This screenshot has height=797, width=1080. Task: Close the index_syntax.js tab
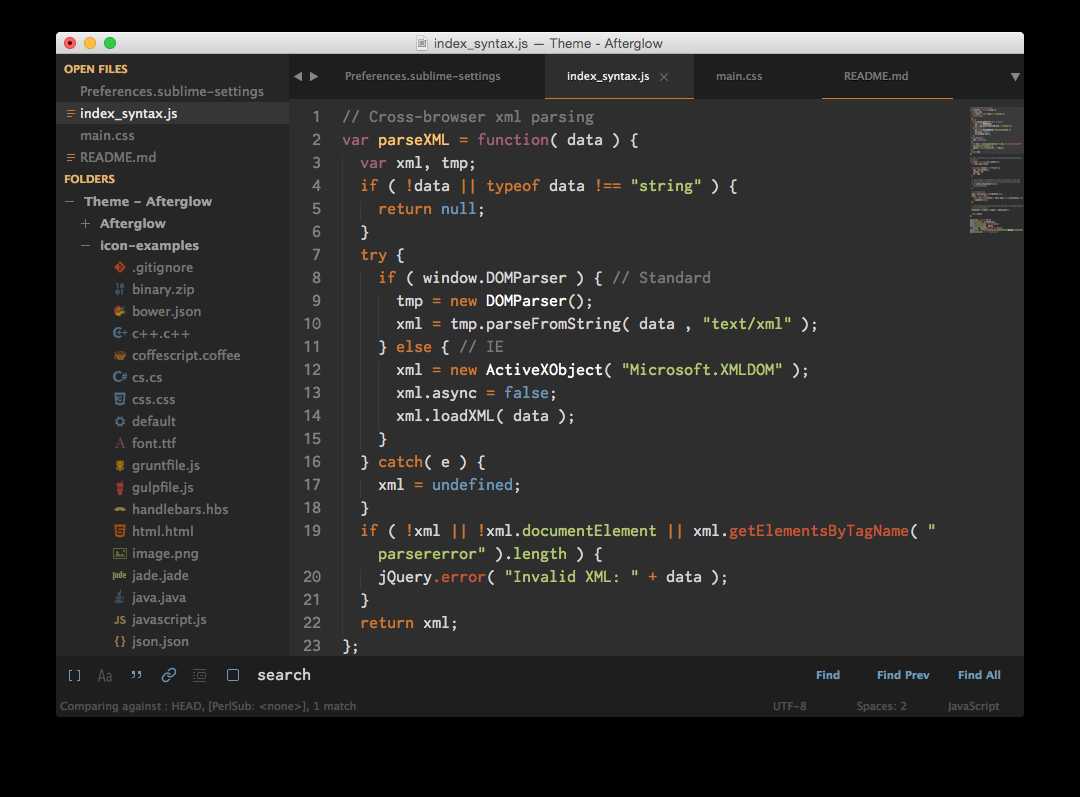(x=664, y=77)
